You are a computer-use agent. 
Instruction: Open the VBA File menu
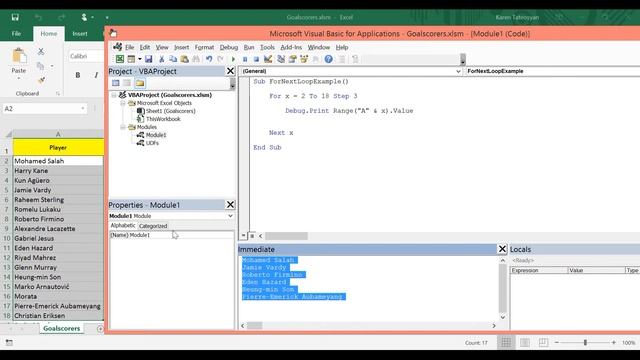(x=129, y=47)
